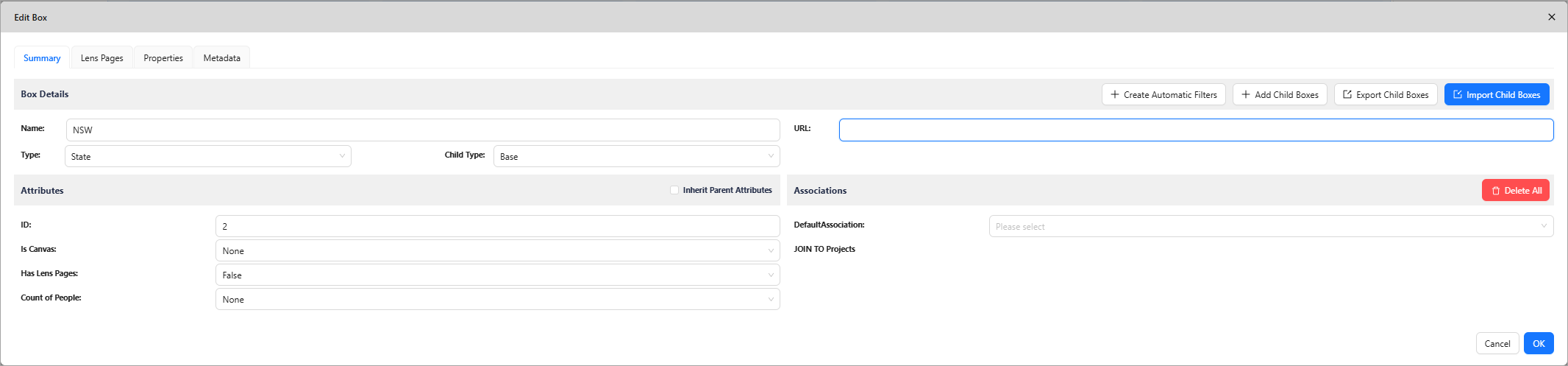Click the Name field containing NSW
The width and height of the screenshot is (1568, 366).
coord(423,130)
